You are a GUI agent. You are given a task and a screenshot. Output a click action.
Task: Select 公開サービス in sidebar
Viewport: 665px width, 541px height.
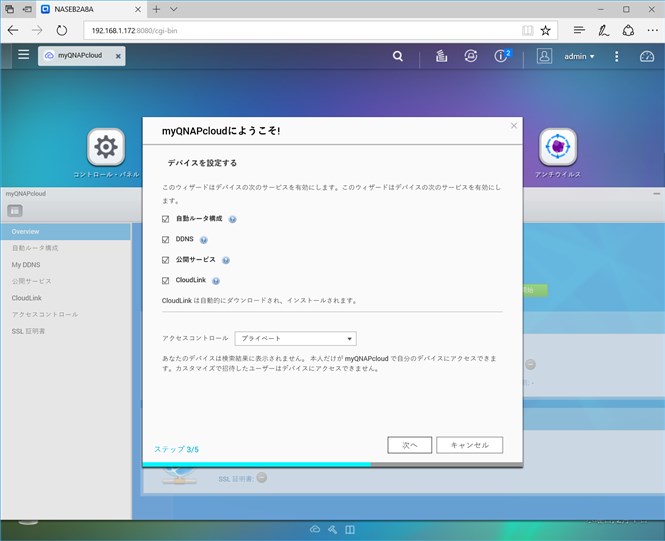(65, 281)
